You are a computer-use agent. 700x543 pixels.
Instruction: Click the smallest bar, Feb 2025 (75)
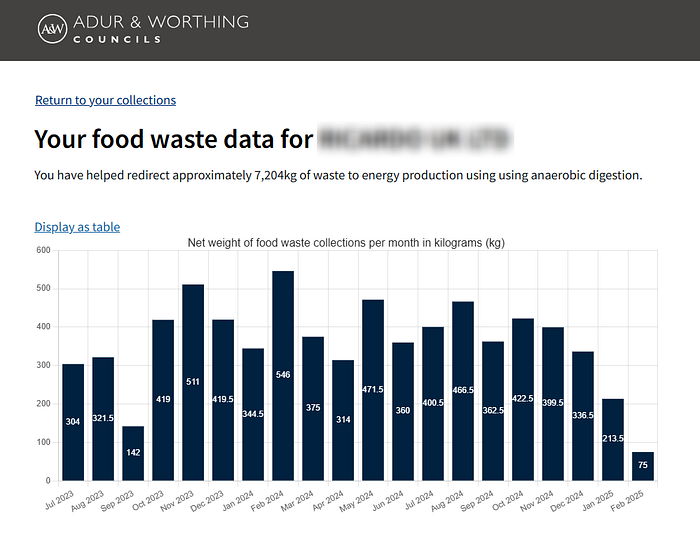643,466
